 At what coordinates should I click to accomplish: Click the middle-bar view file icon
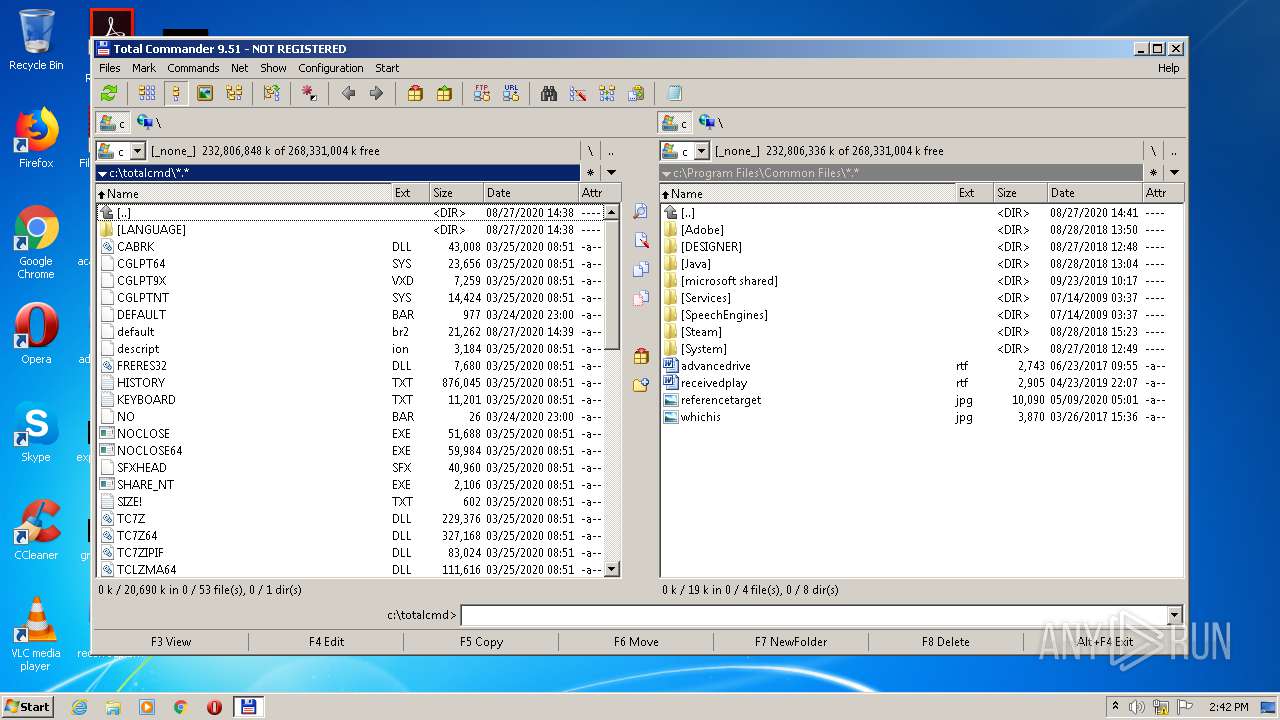(x=641, y=212)
